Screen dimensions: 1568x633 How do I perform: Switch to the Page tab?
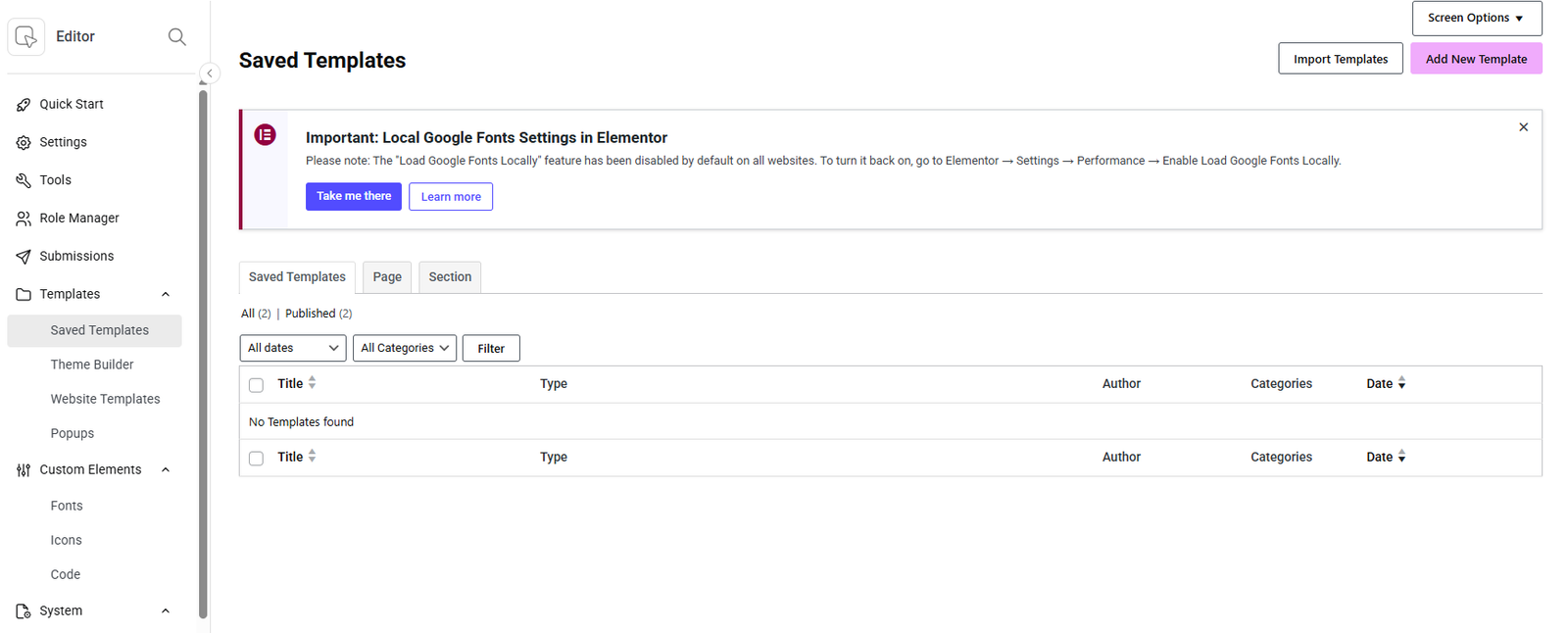click(387, 277)
